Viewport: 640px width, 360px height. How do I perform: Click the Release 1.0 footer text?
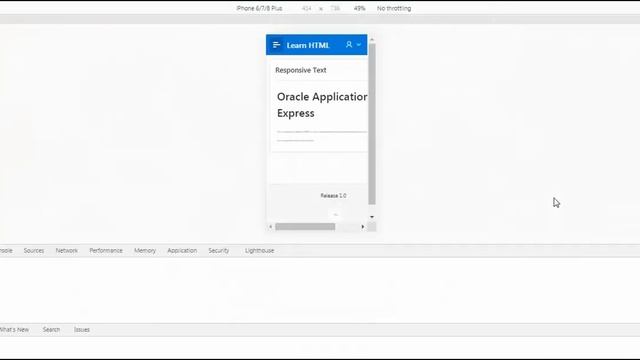[333, 196]
